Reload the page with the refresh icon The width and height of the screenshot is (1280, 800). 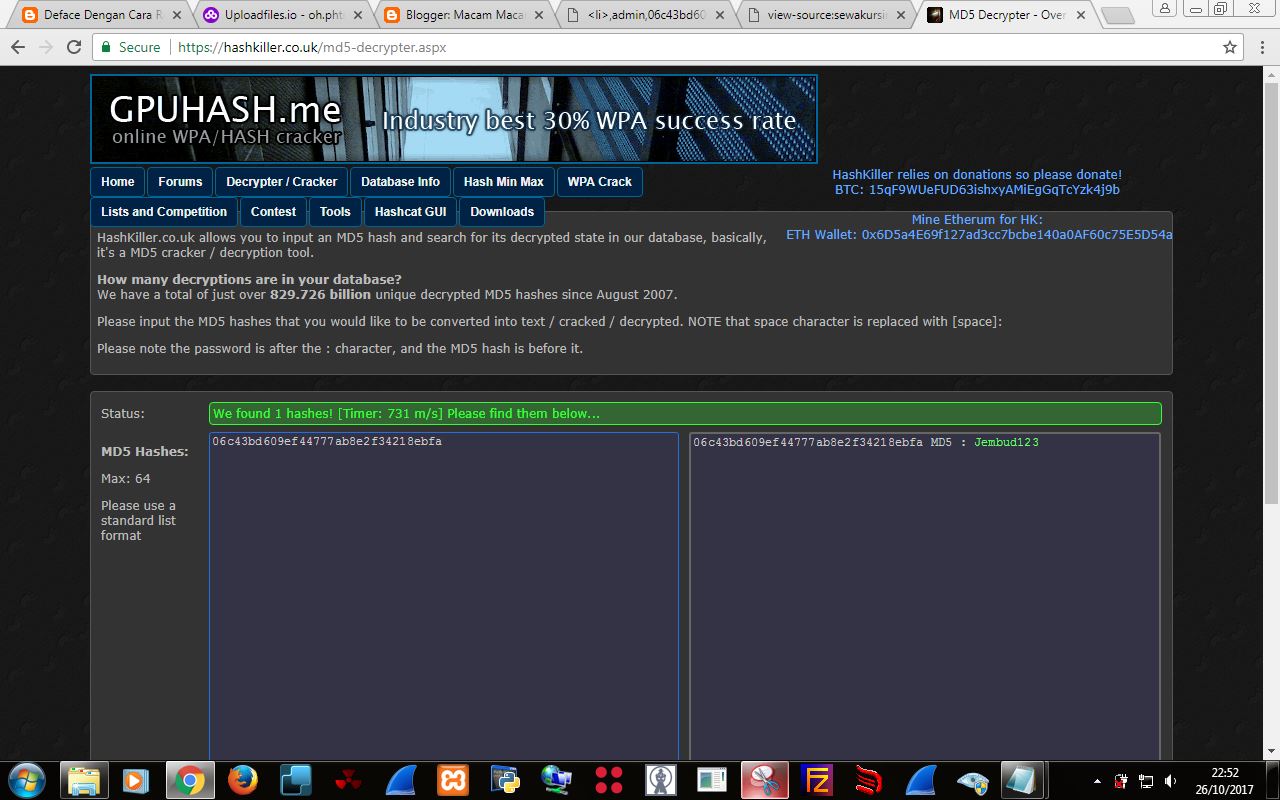[x=74, y=47]
